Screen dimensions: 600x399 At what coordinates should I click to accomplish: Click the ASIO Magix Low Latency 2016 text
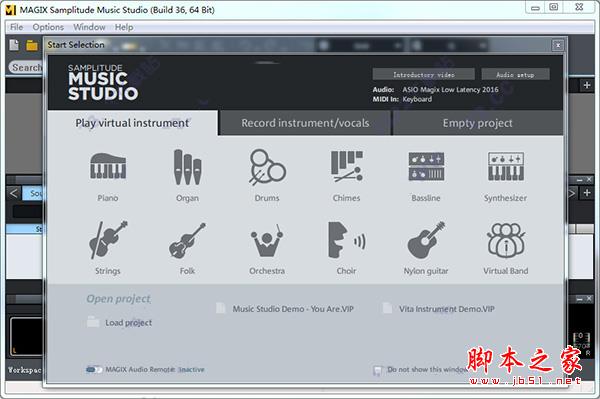tap(450, 90)
